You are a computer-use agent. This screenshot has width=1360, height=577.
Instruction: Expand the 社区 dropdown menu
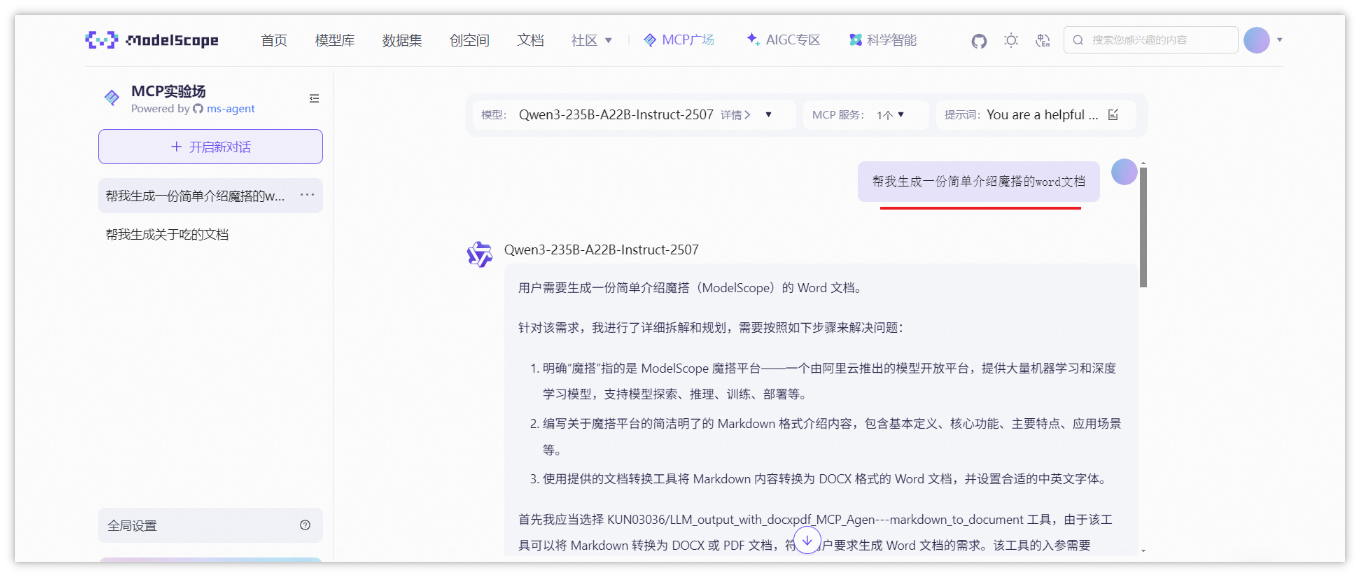click(x=592, y=41)
